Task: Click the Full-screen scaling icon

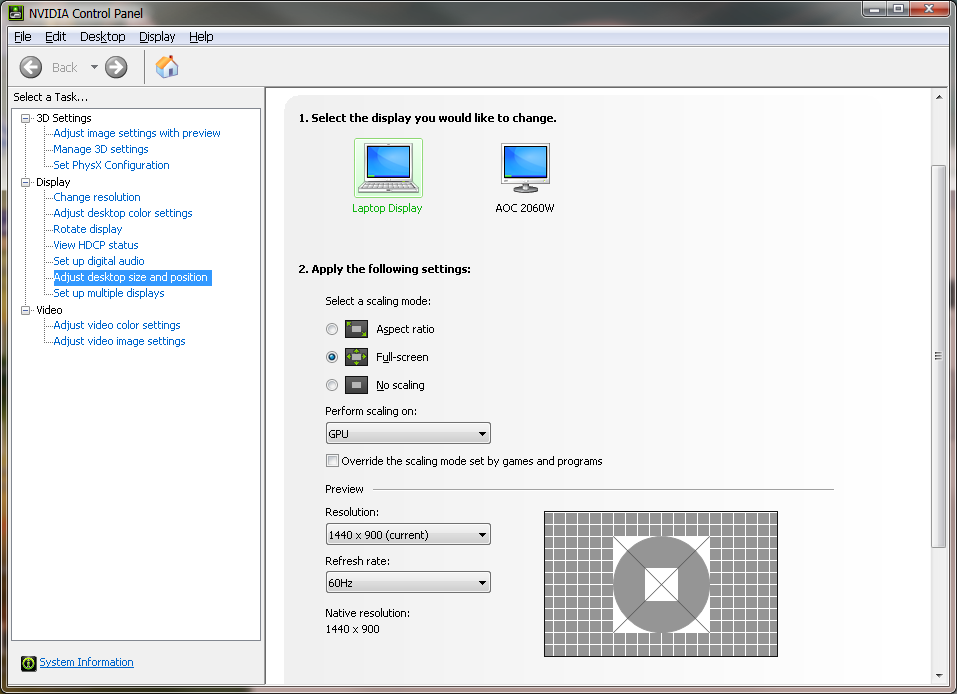Action: [356, 357]
